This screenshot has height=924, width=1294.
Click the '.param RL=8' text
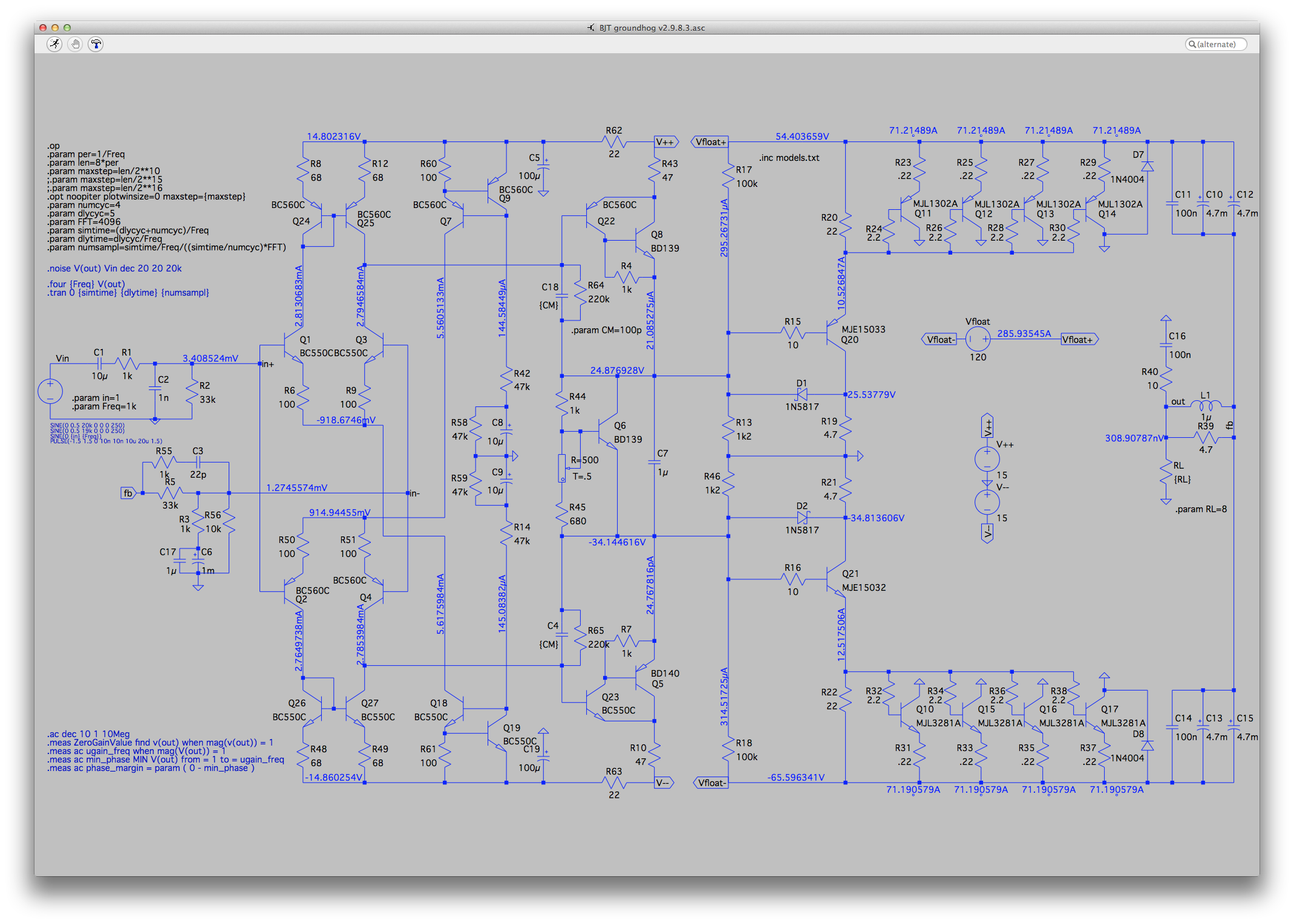tap(1201, 509)
